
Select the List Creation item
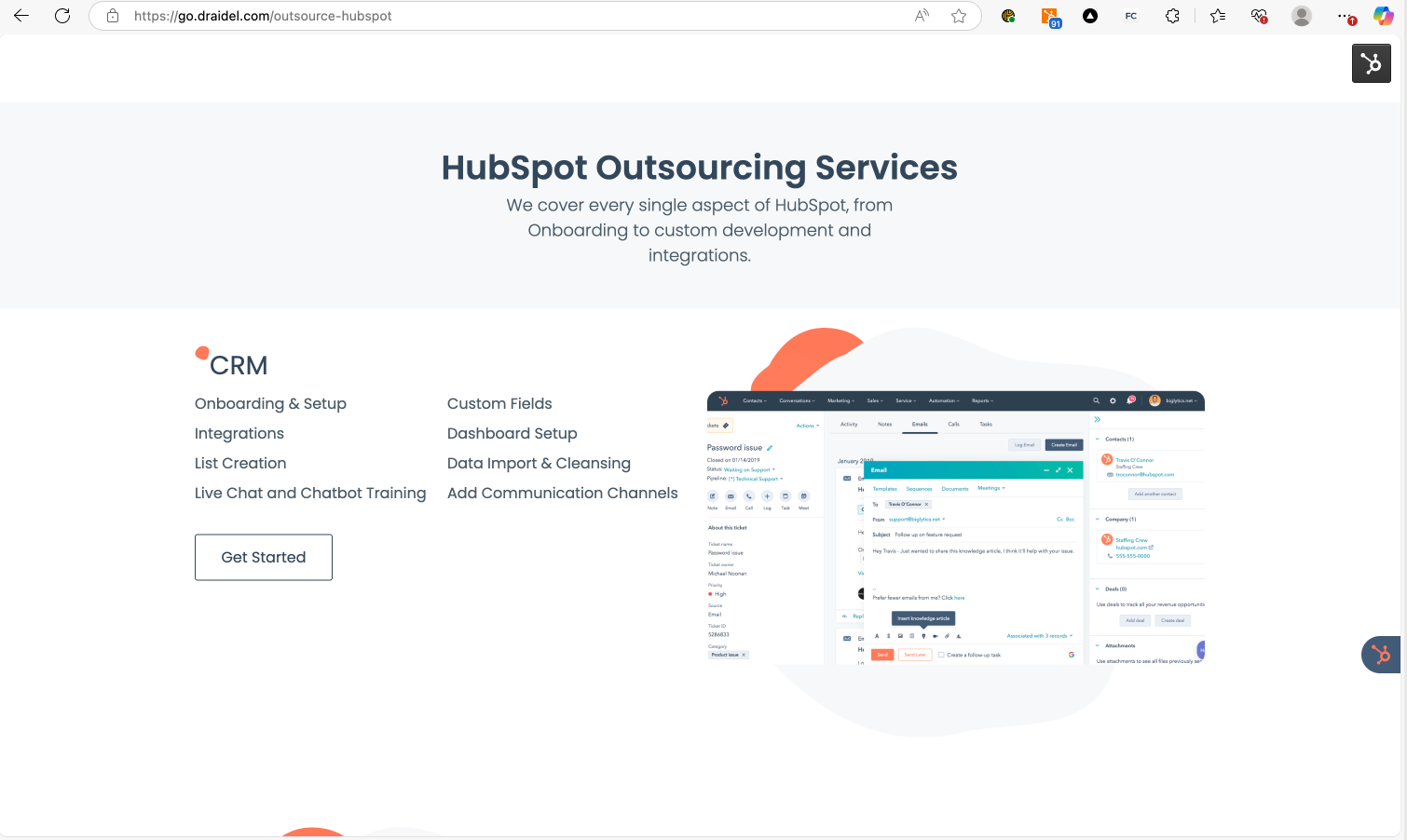tap(240, 463)
